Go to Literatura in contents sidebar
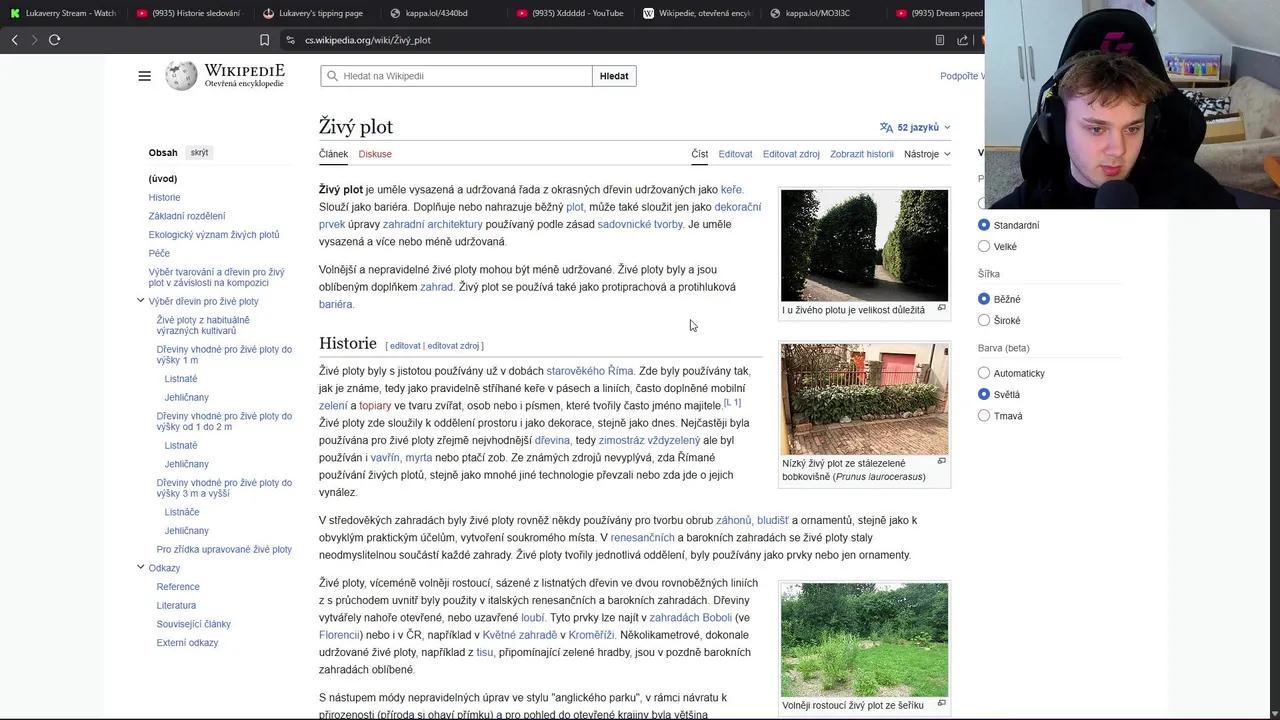The height and width of the screenshot is (720, 1280). tap(176, 606)
